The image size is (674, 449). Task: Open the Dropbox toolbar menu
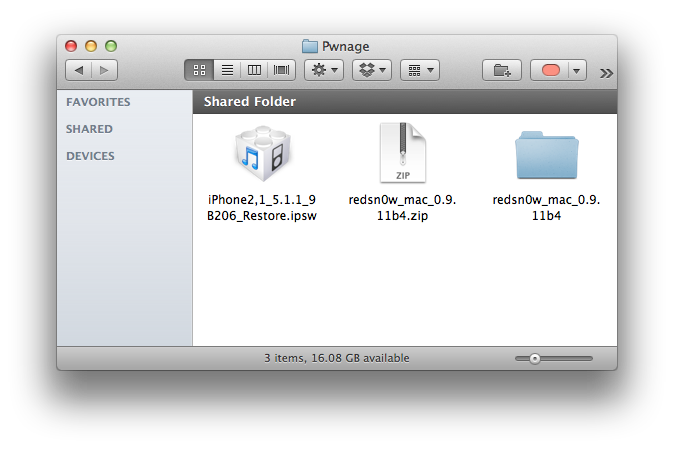point(371,70)
